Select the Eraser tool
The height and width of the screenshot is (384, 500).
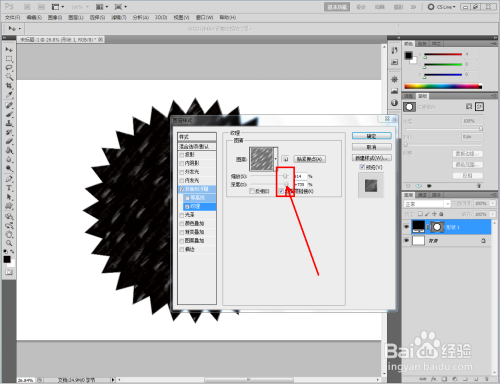click(x=9, y=141)
